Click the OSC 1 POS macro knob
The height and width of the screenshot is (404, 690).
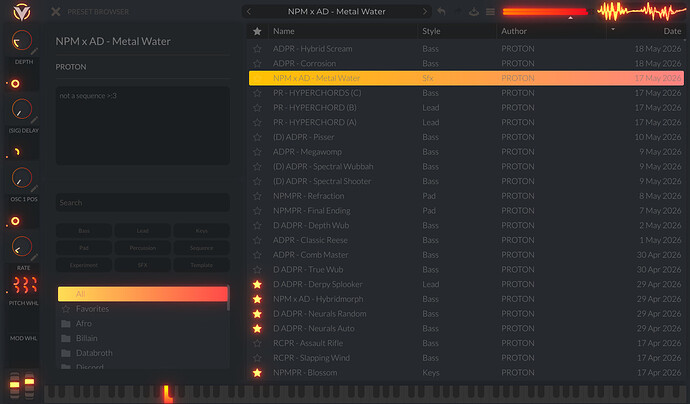pos(22,178)
